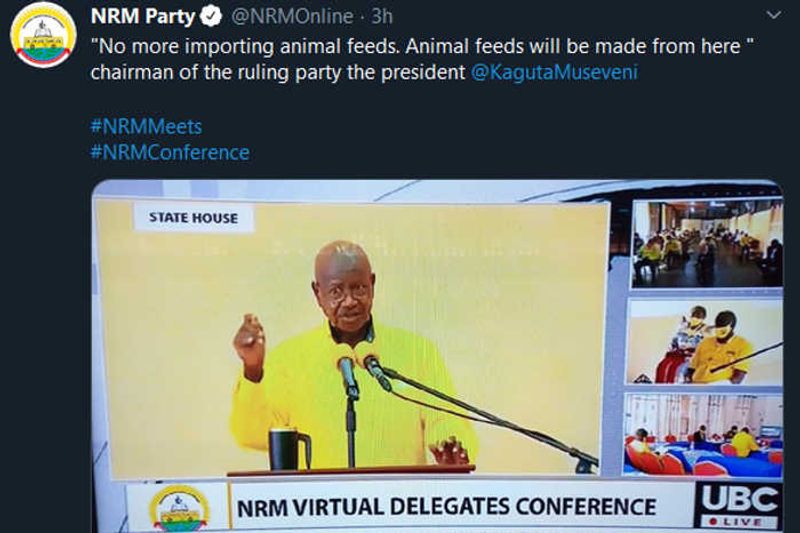Select the top conference hall thumbnail

706,243
